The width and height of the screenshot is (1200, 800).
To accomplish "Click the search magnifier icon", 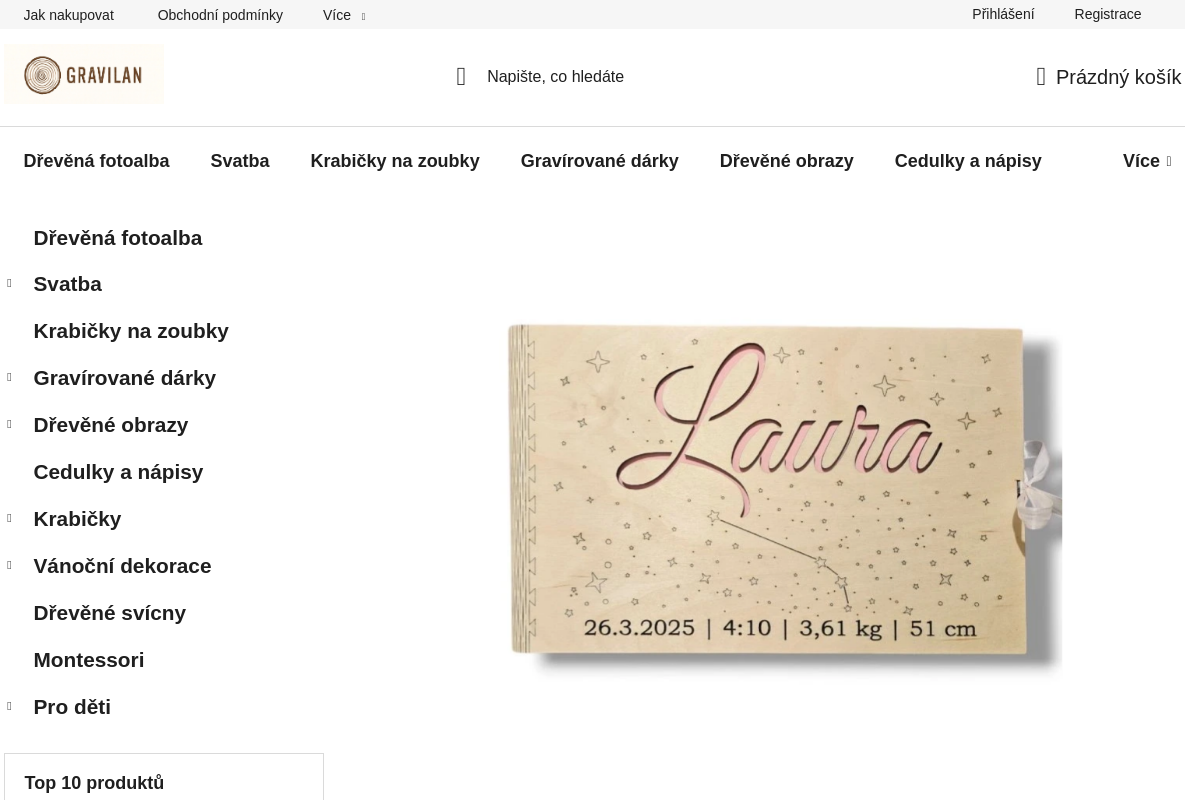I will 461,77.
